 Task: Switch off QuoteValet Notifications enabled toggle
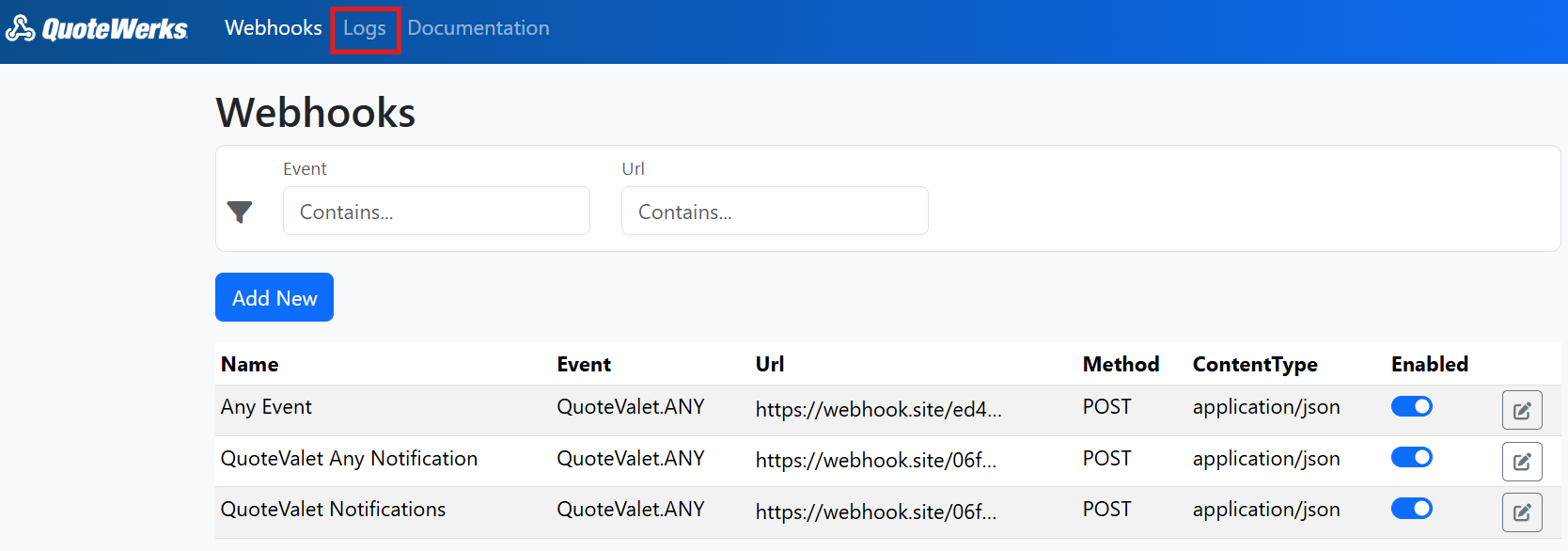[1411, 509]
